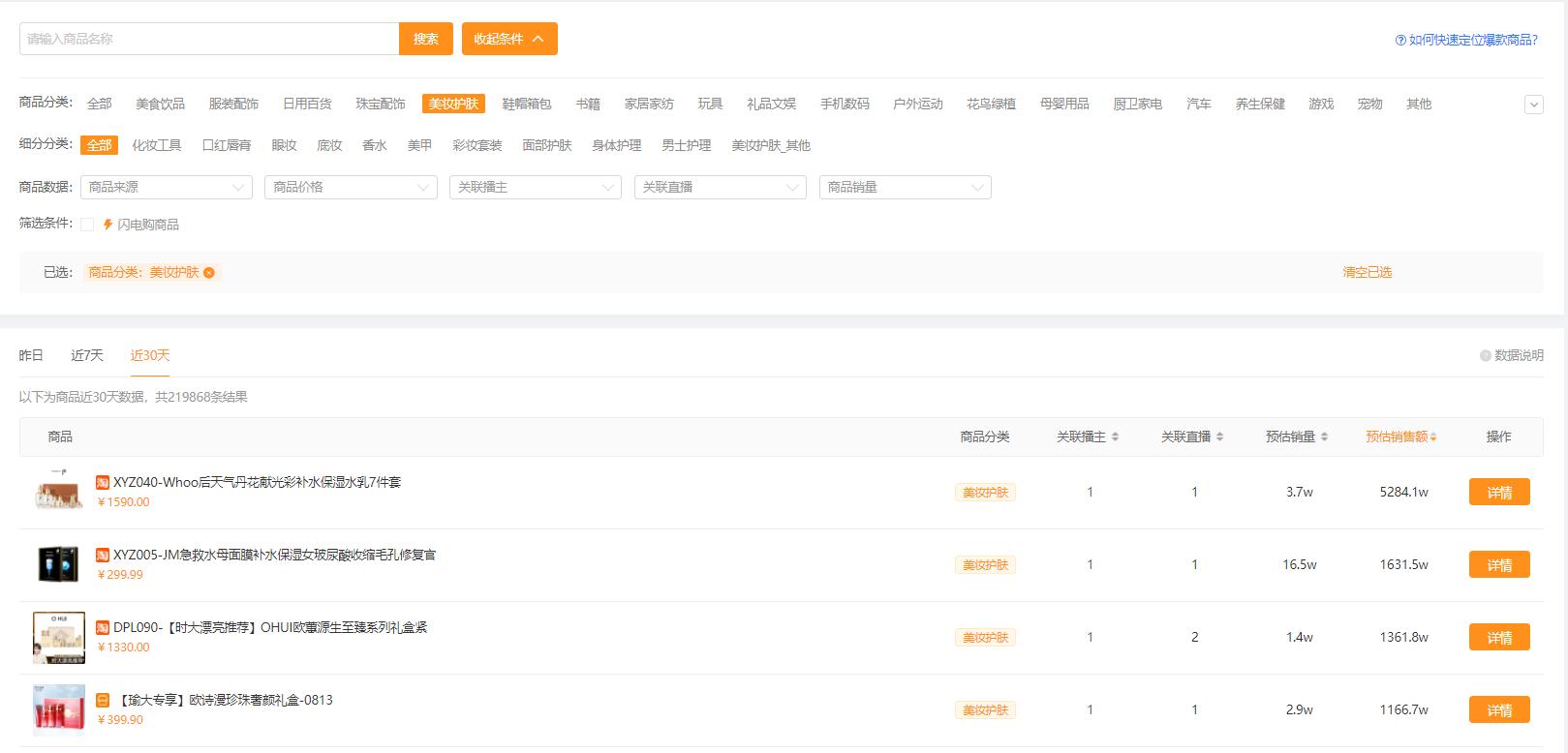Image resolution: width=1568 pixels, height=753 pixels.
Task: Choose the 日用百货 category
Action: [x=307, y=104]
